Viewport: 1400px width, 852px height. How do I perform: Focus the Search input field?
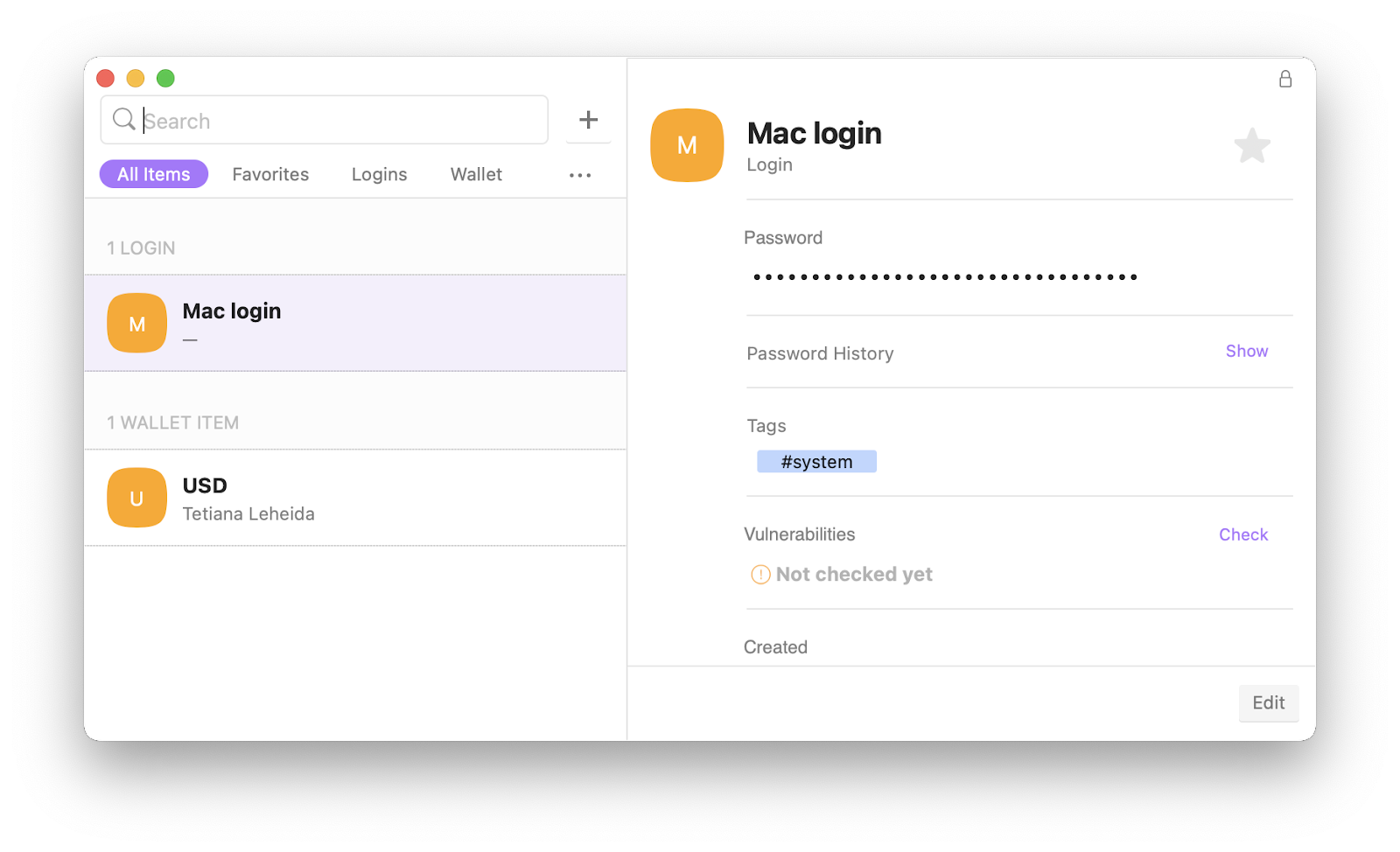[341, 121]
